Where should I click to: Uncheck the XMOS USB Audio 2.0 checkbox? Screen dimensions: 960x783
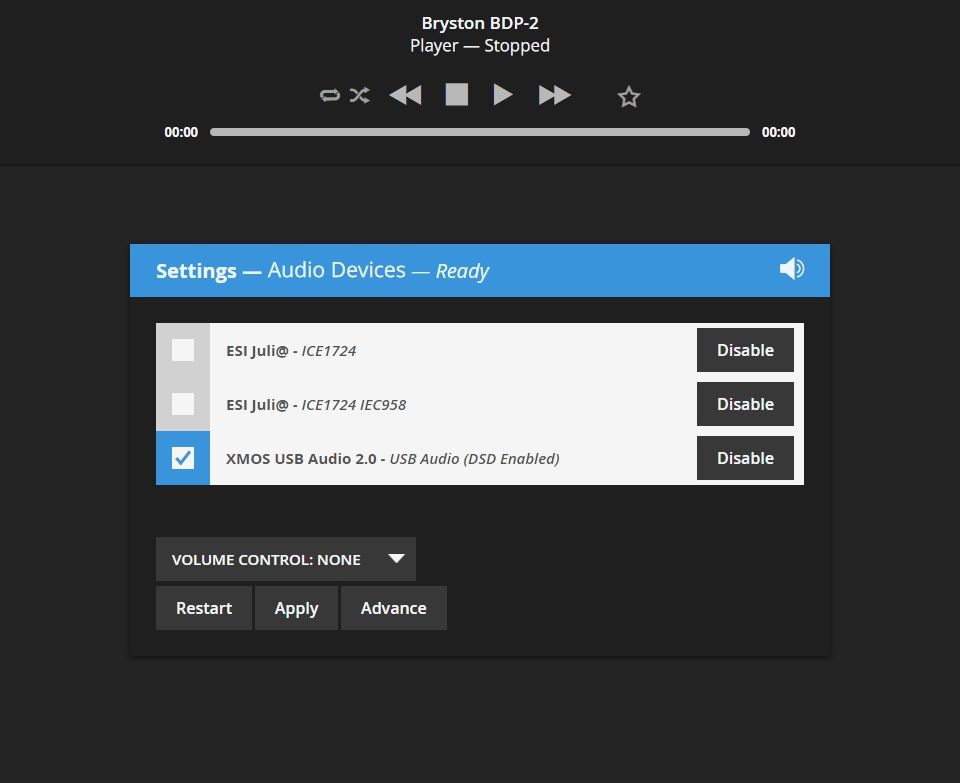(183, 458)
